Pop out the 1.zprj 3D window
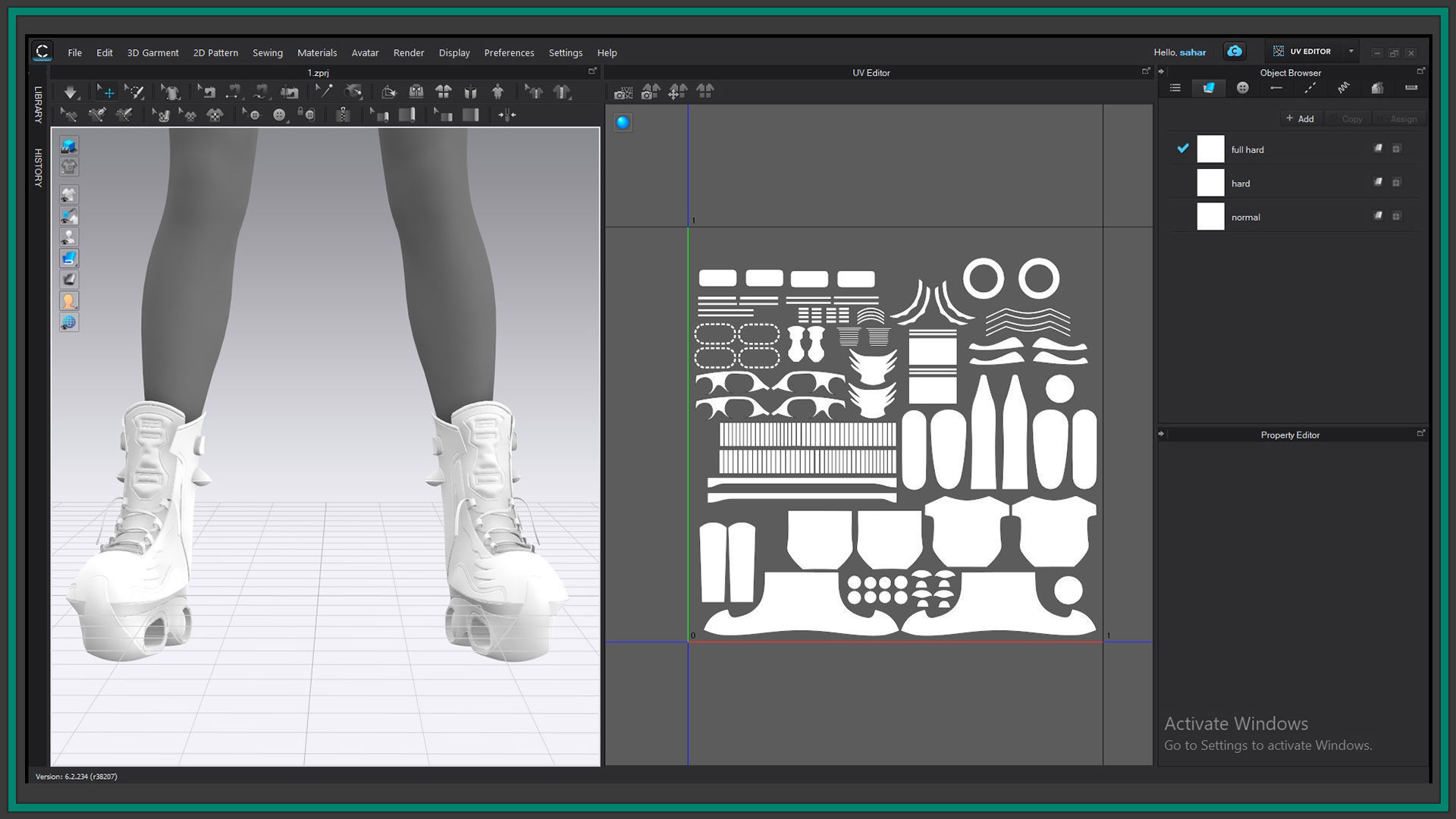 (x=592, y=71)
